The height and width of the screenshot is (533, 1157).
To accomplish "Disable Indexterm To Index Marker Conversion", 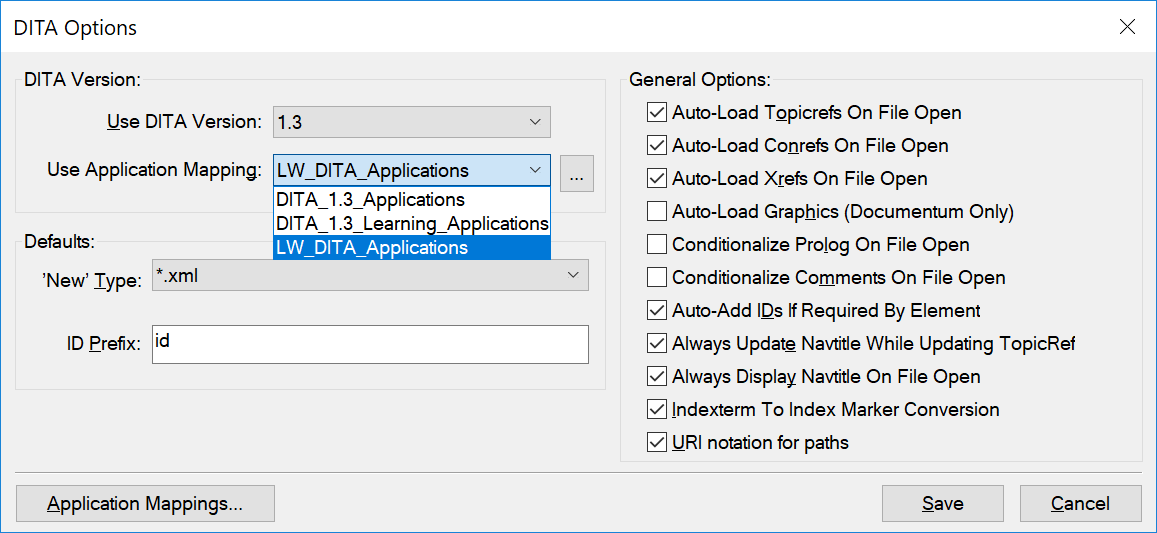I will pos(657,409).
